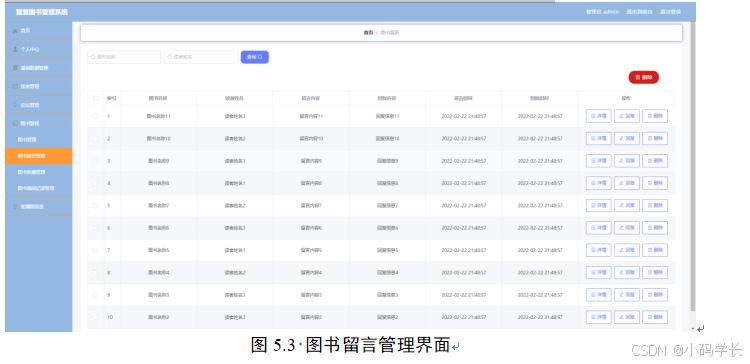Click the 智慧图书管理系统 title in header
750x364 pixels.
(x=42, y=12)
